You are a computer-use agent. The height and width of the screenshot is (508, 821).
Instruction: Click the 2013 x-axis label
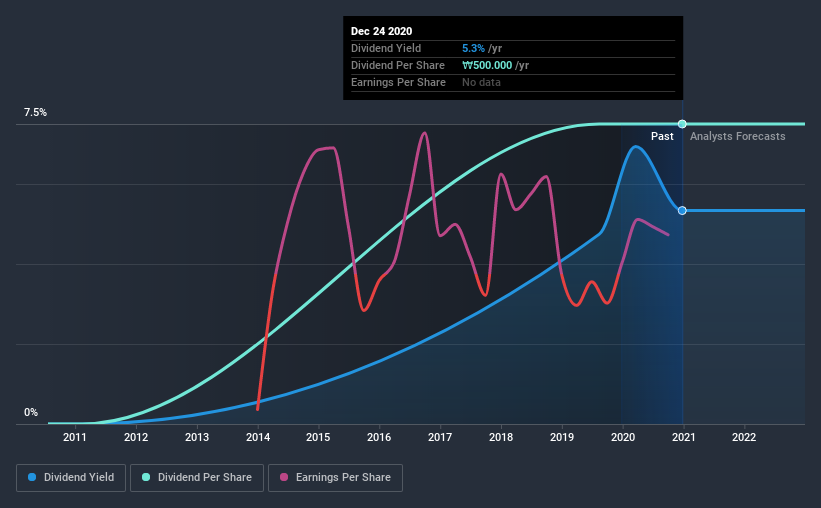click(197, 437)
